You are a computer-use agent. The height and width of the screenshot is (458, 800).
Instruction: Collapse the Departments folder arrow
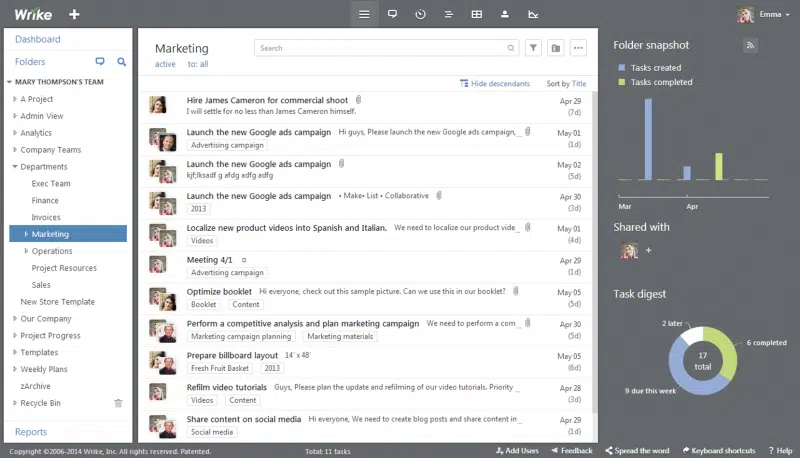pyautogui.click(x=15, y=166)
